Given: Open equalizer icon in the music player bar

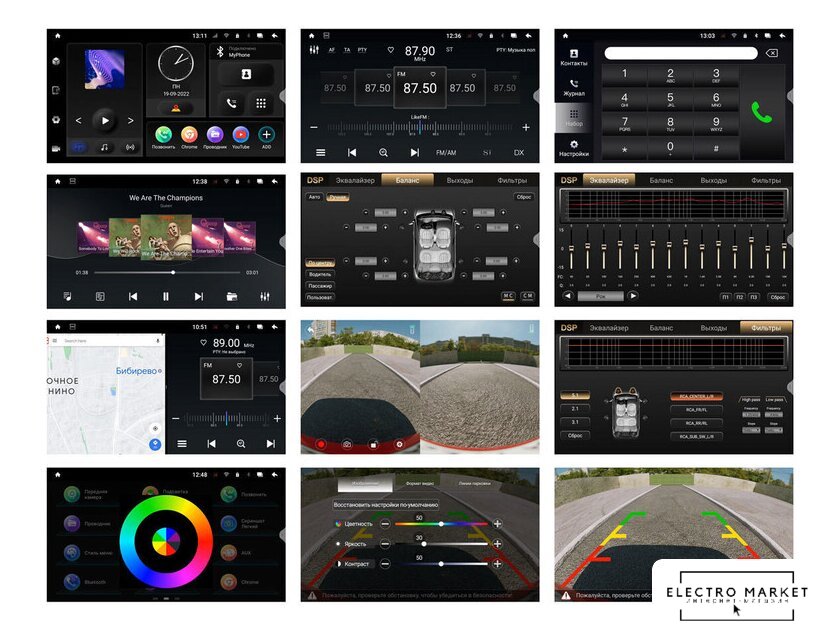Looking at the screenshot, I should tap(265, 297).
